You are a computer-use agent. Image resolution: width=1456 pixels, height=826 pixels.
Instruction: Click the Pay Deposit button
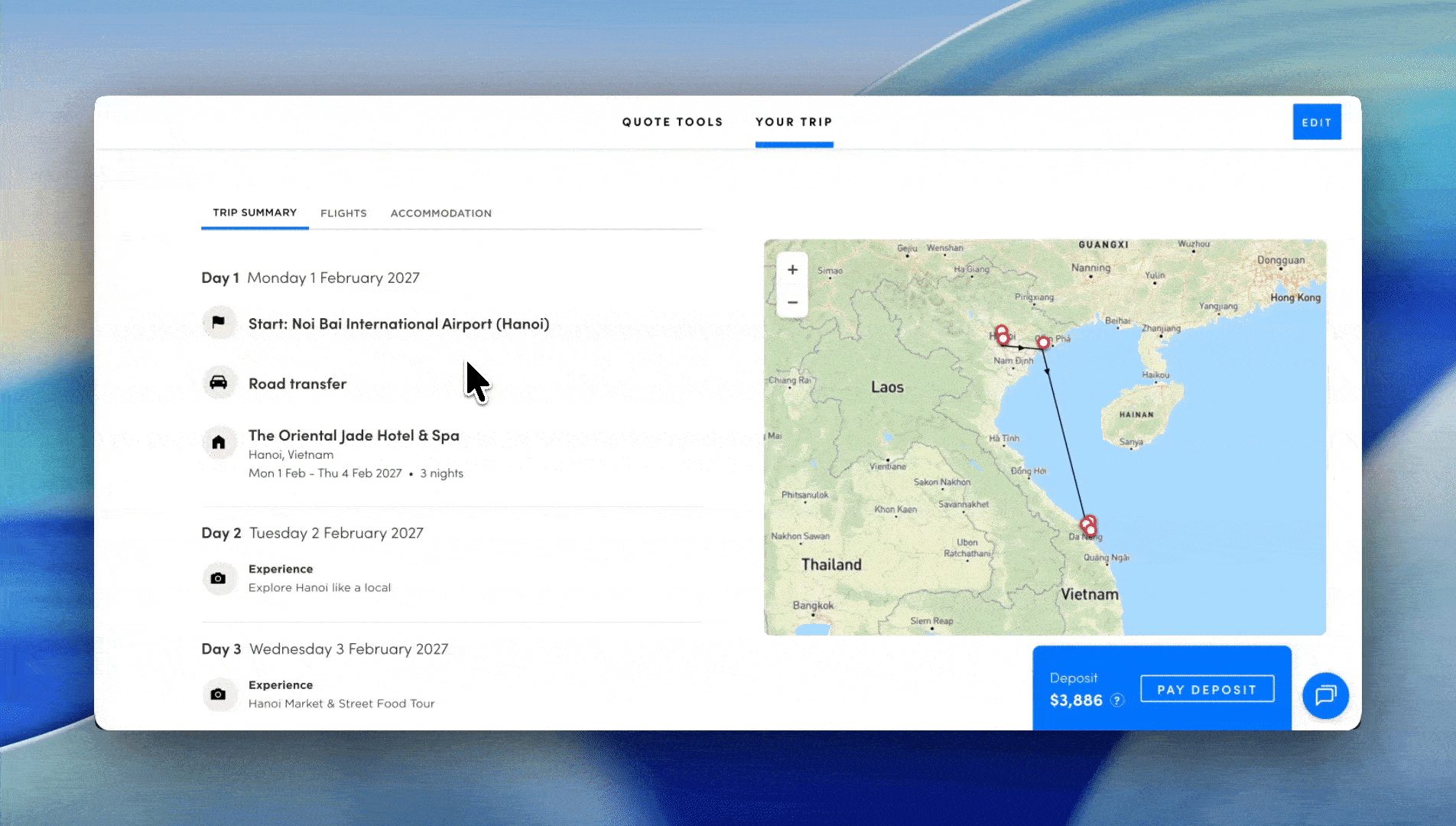[1207, 689]
